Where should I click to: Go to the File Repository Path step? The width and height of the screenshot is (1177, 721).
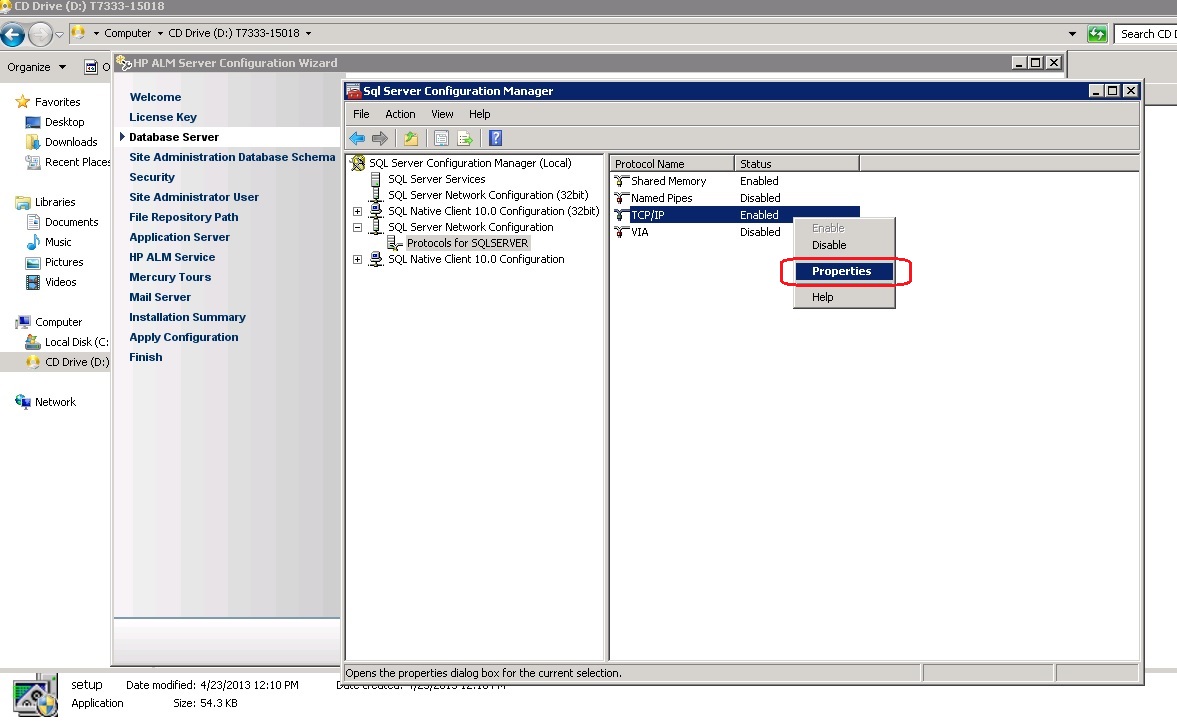point(184,217)
